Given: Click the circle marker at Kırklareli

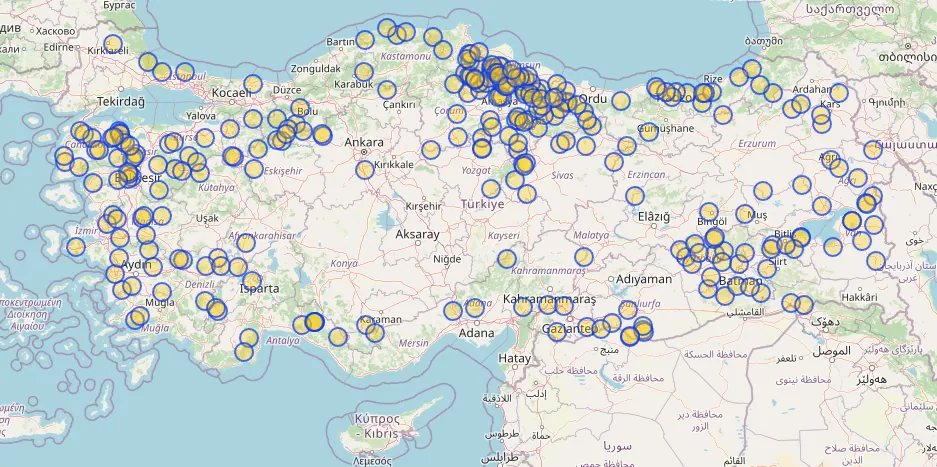Looking at the screenshot, I should pyautogui.click(x=113, y=45).
